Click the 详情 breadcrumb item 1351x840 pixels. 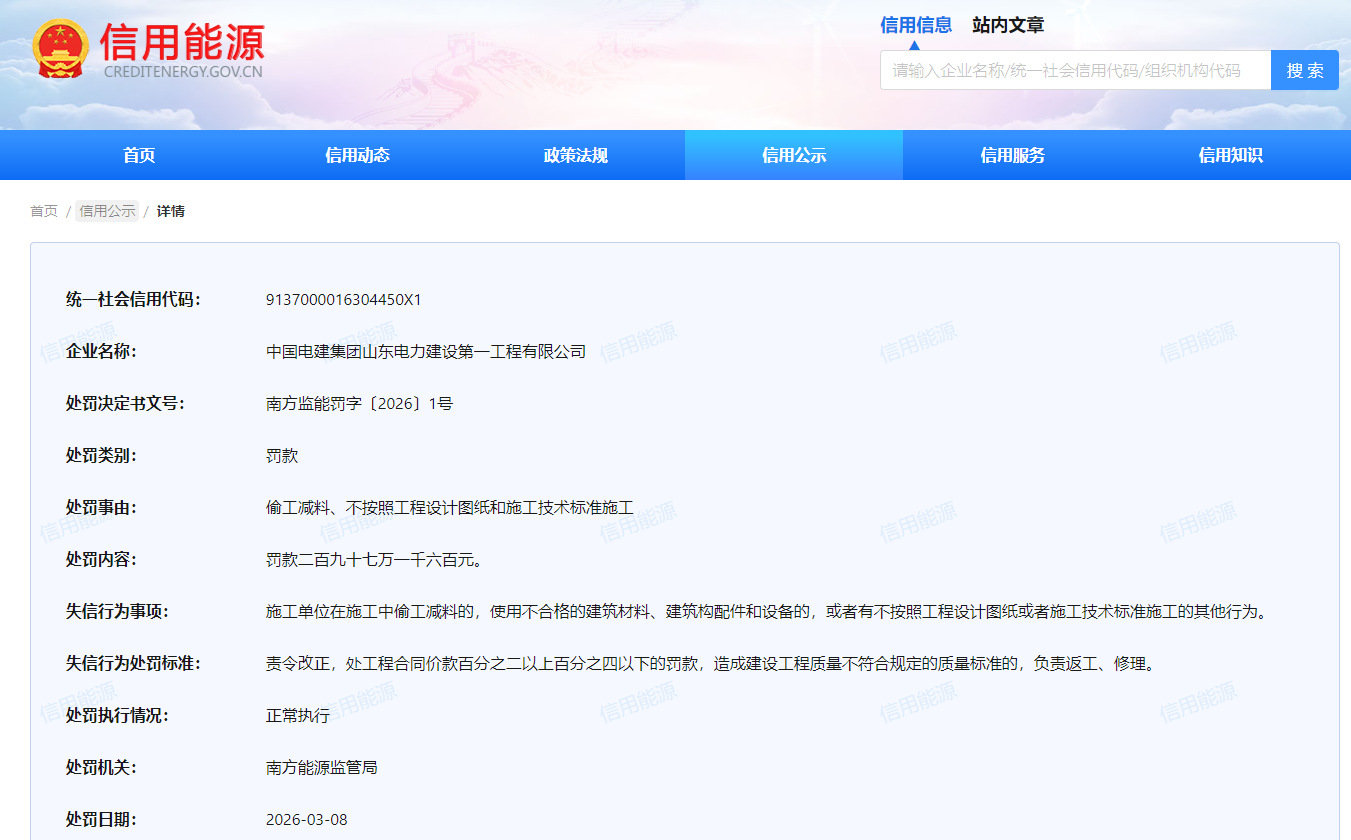pos(171,211)
